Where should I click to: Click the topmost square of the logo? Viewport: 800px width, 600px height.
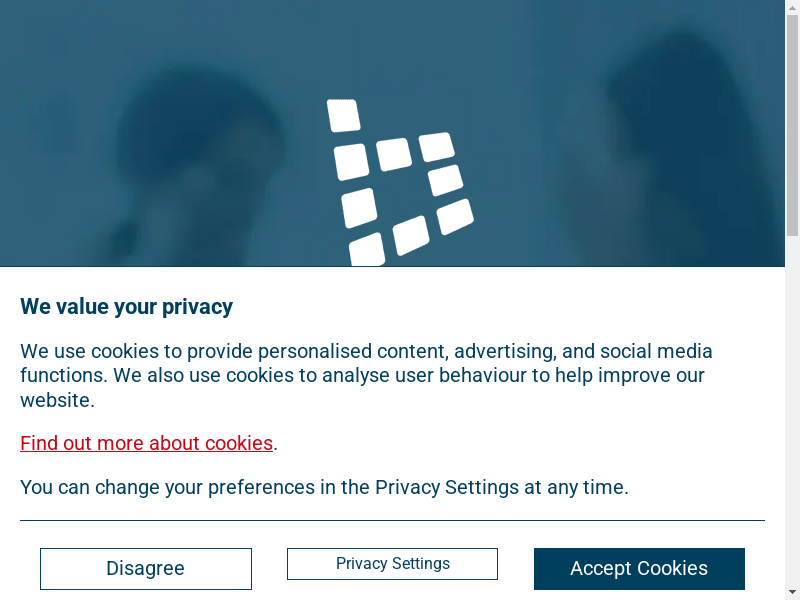pyautogui.click(x=343, y=115)
